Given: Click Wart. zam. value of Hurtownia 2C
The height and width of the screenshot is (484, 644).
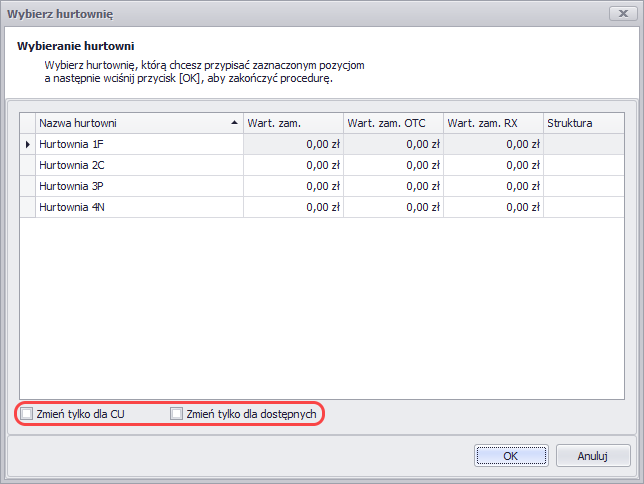Looking at the screenshot, I should pos(292,165).
